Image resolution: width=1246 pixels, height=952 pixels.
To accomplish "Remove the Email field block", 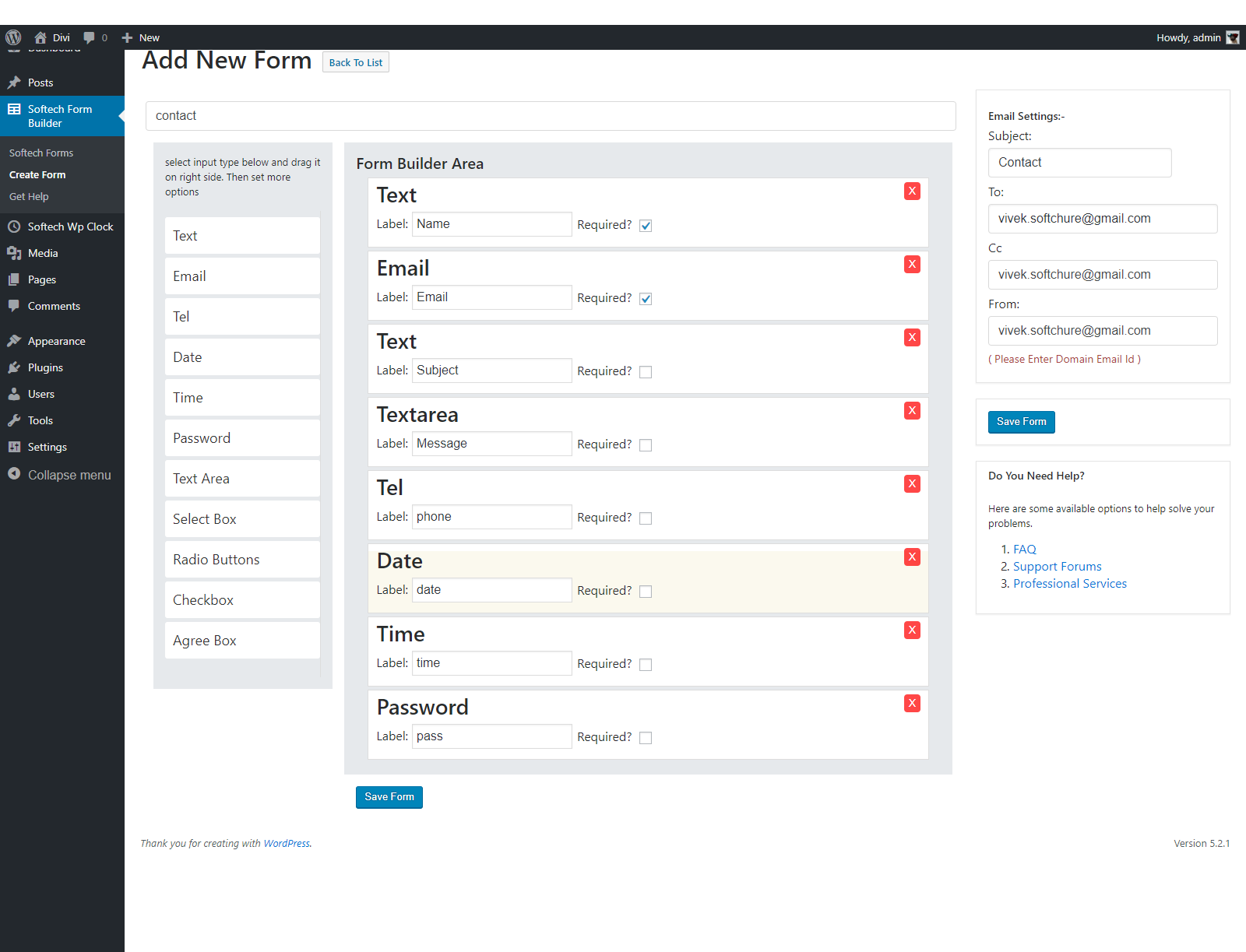I will tap(912, 265).
